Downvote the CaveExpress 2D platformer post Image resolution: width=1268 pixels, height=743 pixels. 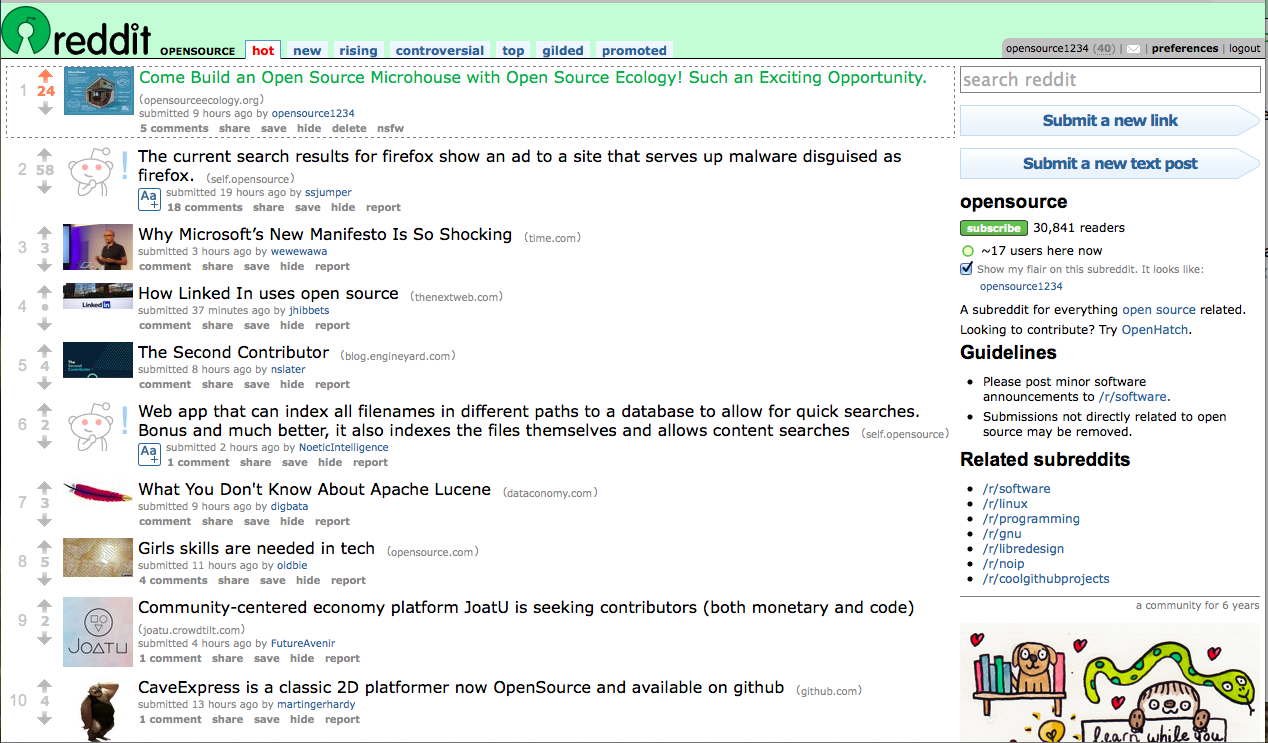[45, 718]
